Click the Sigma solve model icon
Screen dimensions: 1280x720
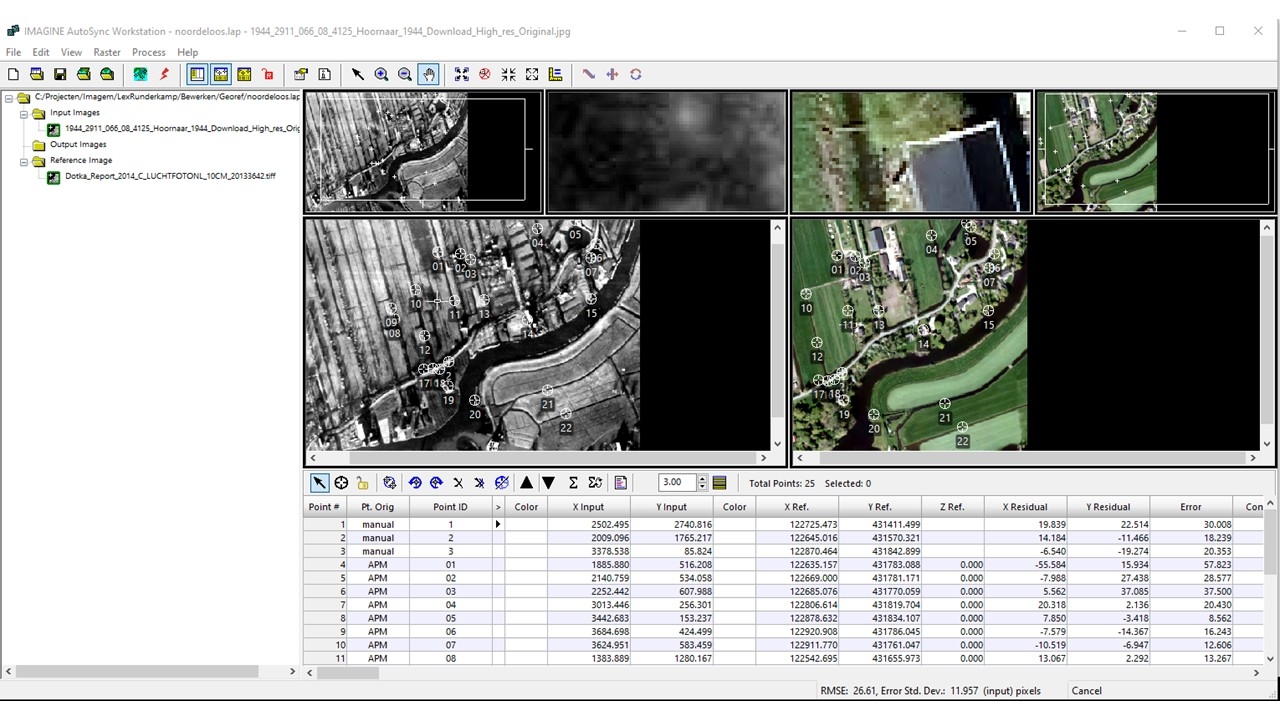coord(573,483)
